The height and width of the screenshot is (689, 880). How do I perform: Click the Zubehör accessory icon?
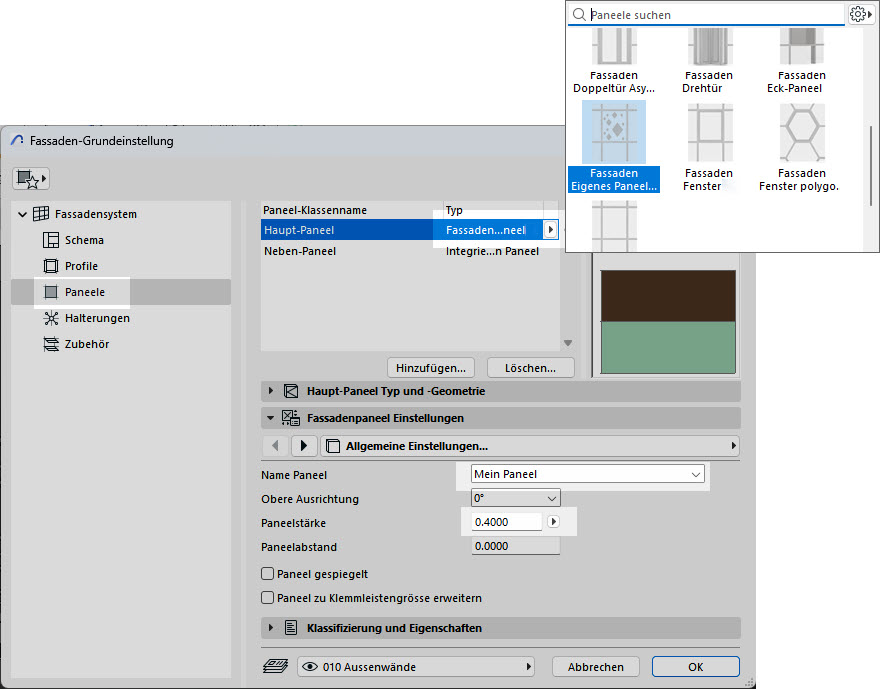[x=51, y=344]
